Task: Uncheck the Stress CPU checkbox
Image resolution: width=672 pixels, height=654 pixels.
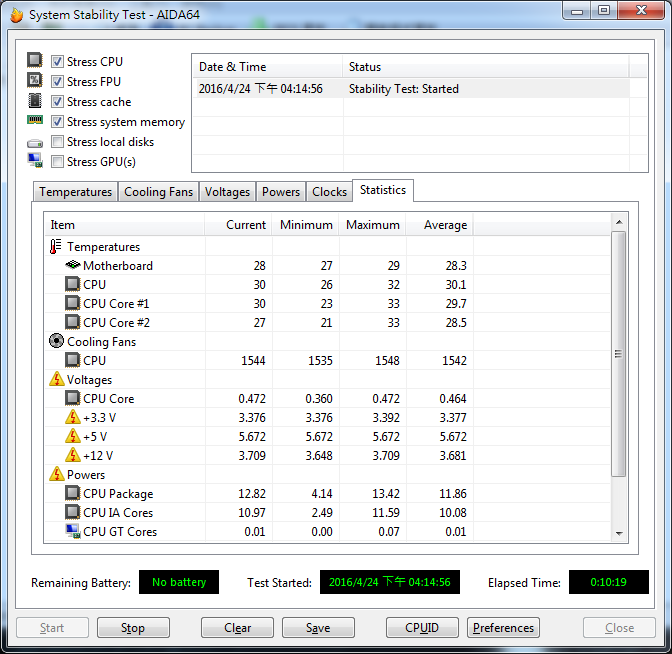Action: click(58, 62)
